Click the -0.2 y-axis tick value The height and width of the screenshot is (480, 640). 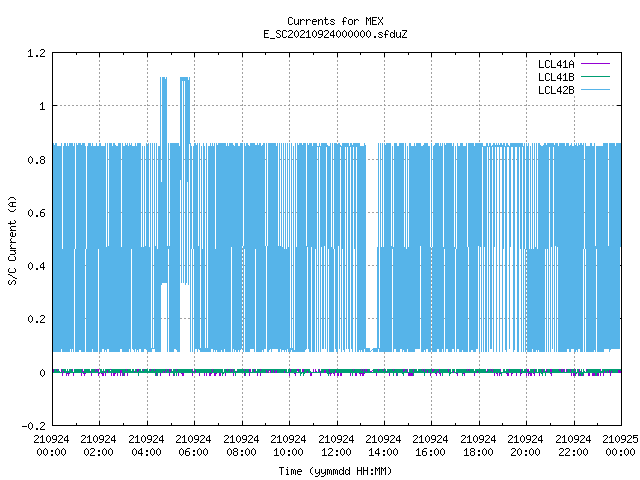point(33,426)
